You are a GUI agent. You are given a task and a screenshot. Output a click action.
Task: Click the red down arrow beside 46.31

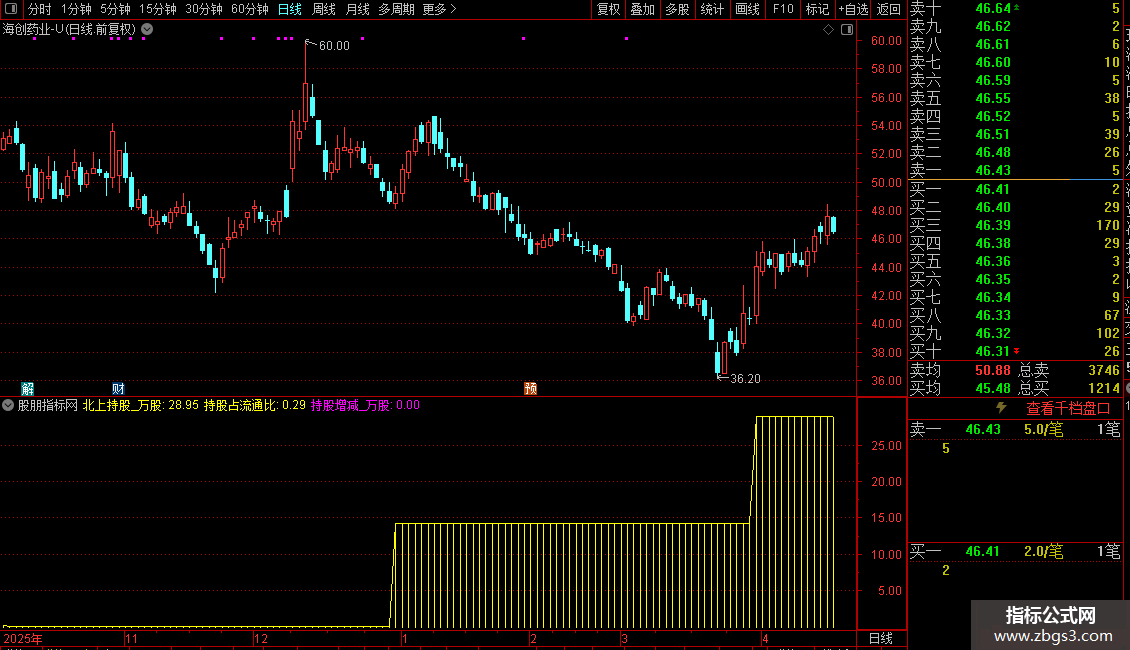[1018, 351]
